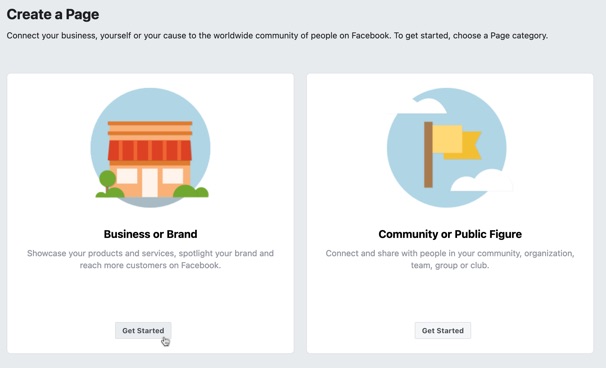Click the white door of the storefront
The width and height of the screenshot is (606, 368).
coord(150,182)
